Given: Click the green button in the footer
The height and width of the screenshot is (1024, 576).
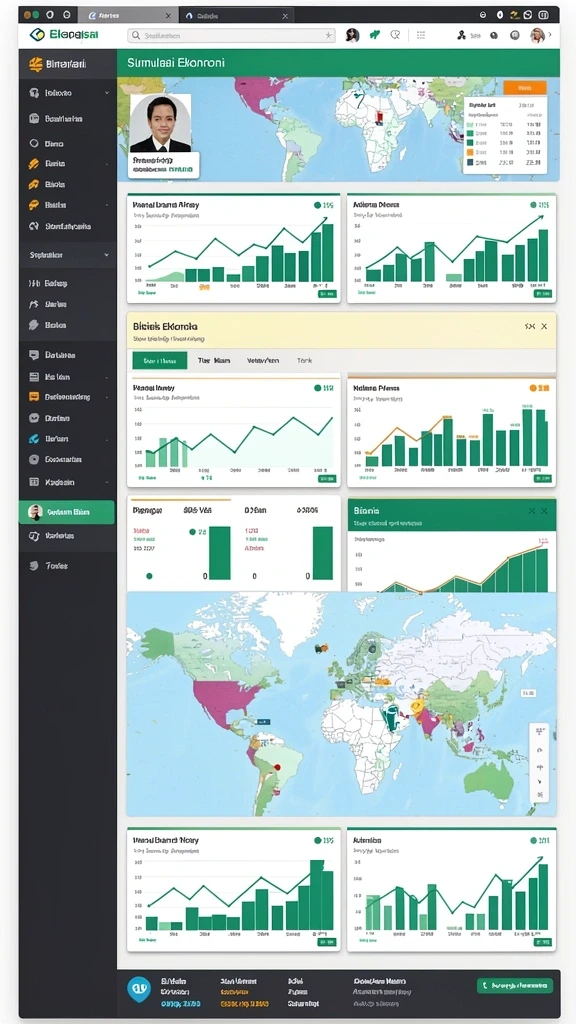Looking at the screenshot, I should [x=515, y=985].
